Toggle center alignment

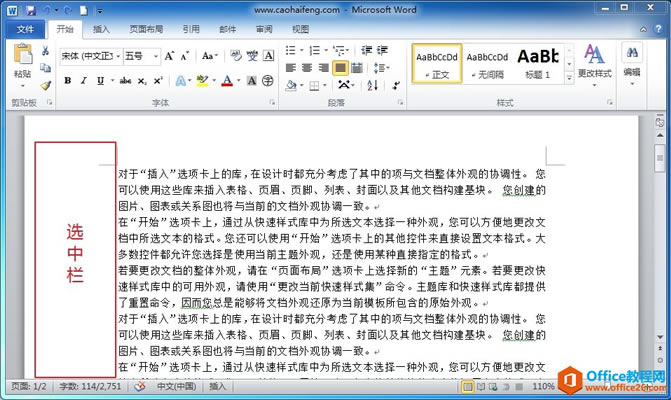pos(307,68)
